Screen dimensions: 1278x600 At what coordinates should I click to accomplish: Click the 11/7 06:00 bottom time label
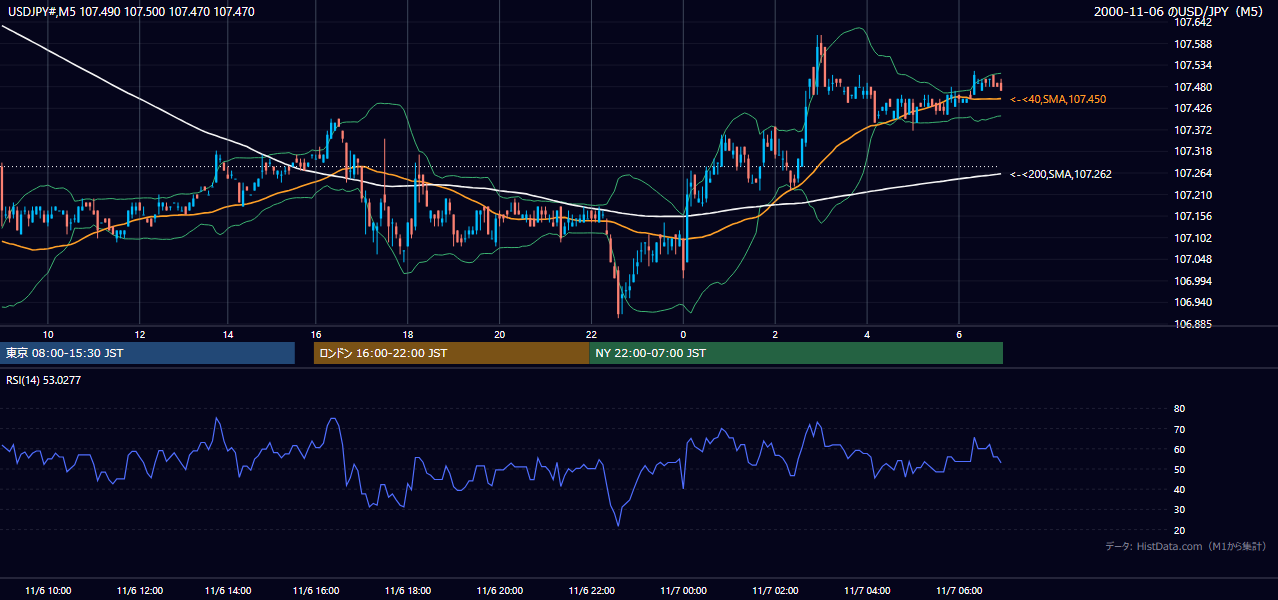(959, 590)
